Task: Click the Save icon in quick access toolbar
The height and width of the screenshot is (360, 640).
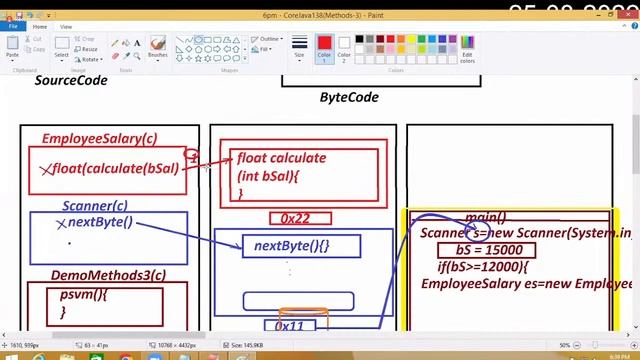Action: coord(19,15)
